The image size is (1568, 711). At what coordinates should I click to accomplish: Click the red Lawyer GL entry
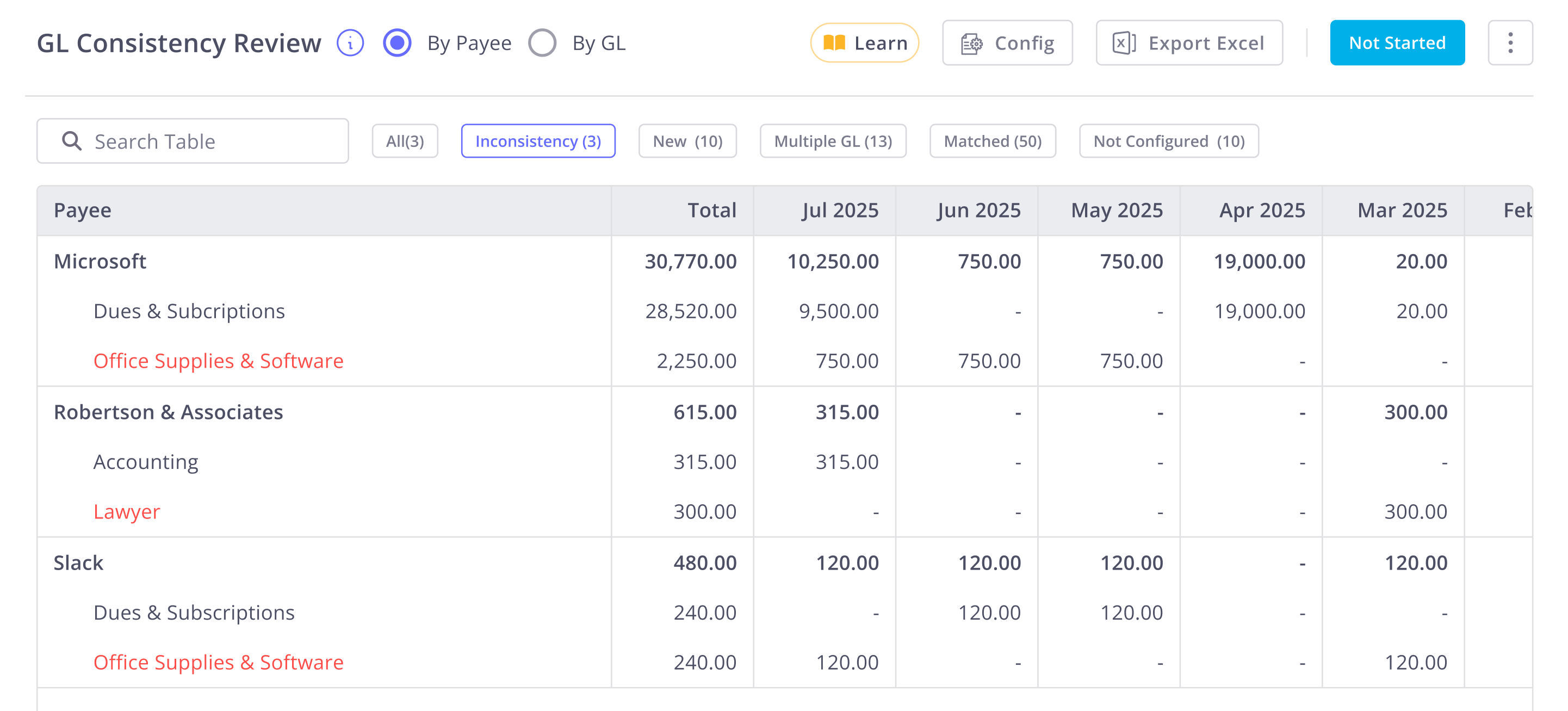[x=127, y=511]
